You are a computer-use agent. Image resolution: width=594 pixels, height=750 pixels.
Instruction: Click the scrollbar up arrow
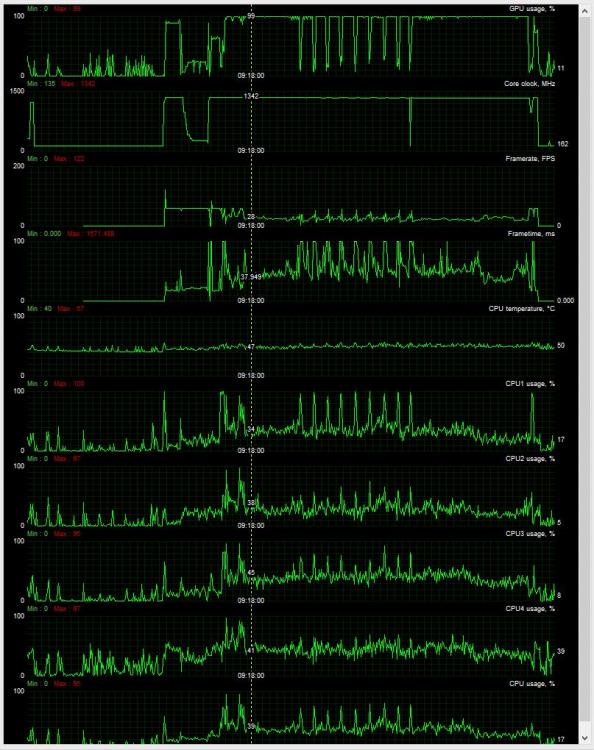pos(585,11)
